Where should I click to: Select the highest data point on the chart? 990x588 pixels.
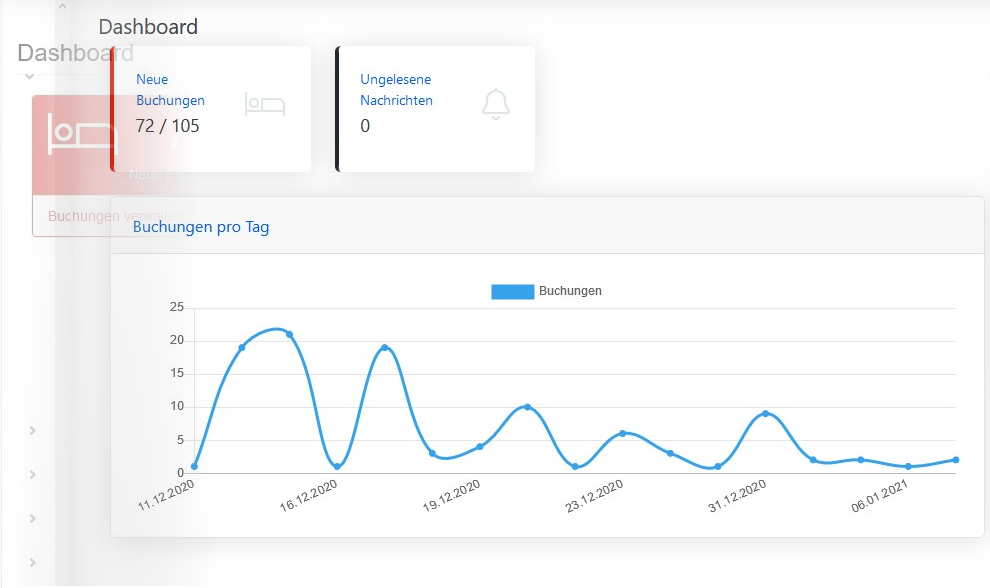click(289, 334)
